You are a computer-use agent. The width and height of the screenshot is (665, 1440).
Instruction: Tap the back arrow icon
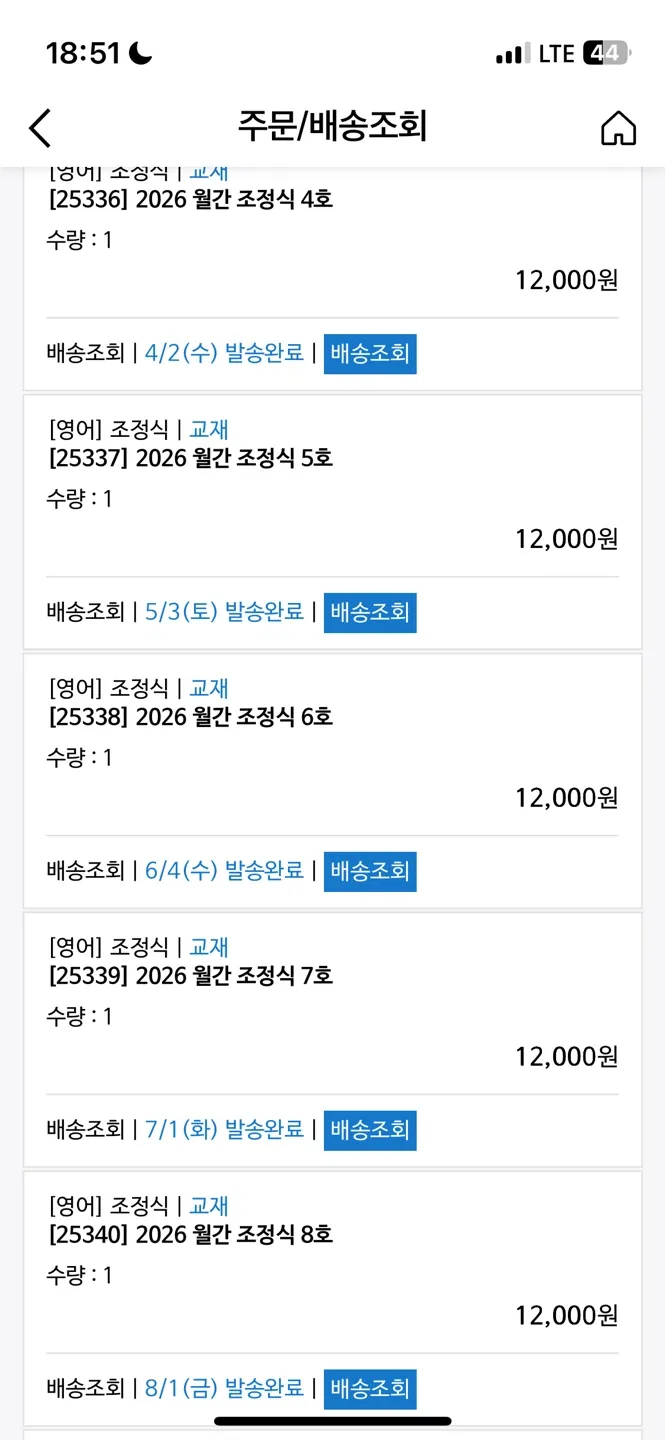pos(40,127)
